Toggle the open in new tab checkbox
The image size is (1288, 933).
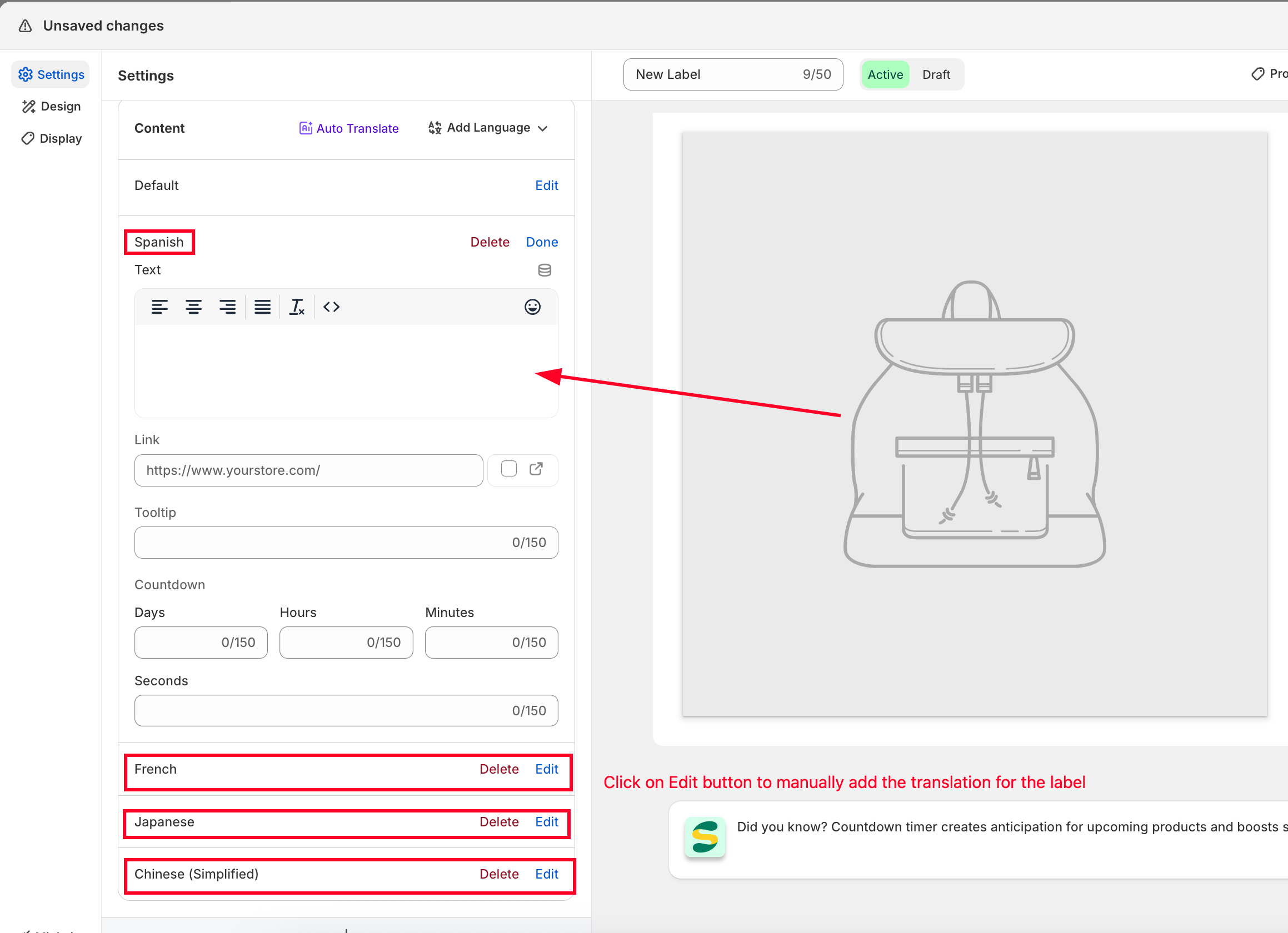tap(509, 469)
